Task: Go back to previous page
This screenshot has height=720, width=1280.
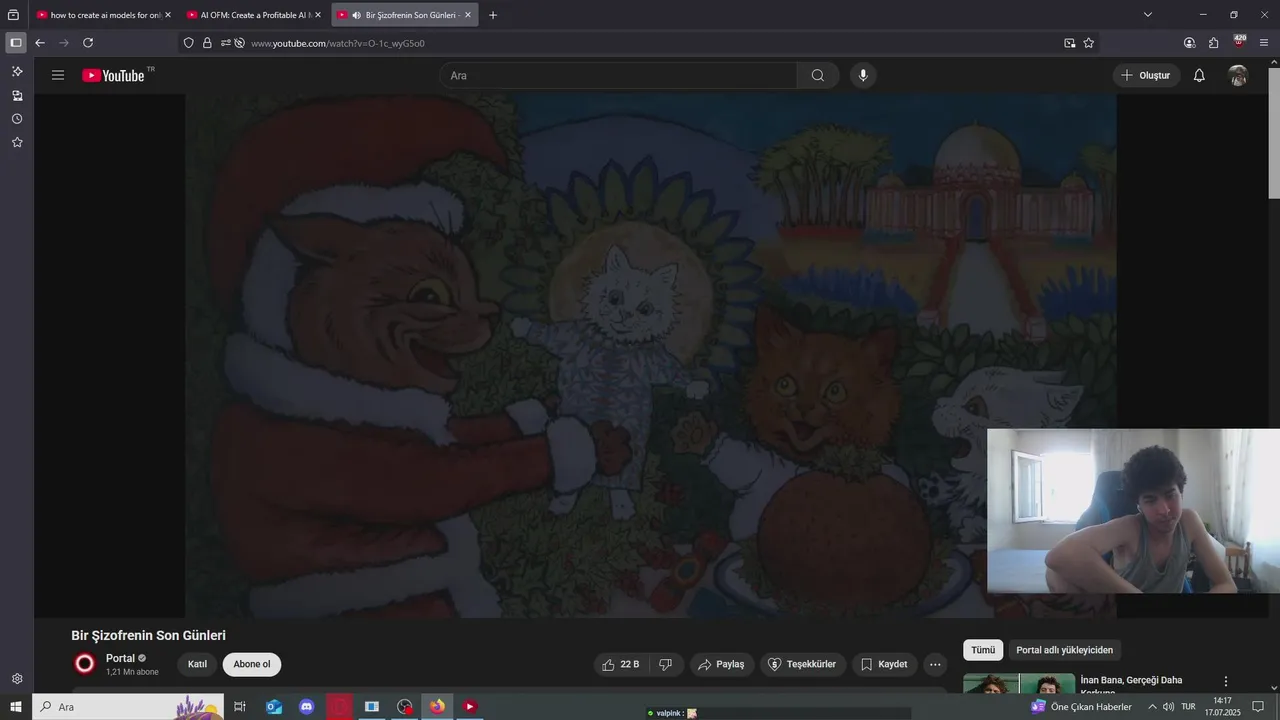Action: point(40,43)
